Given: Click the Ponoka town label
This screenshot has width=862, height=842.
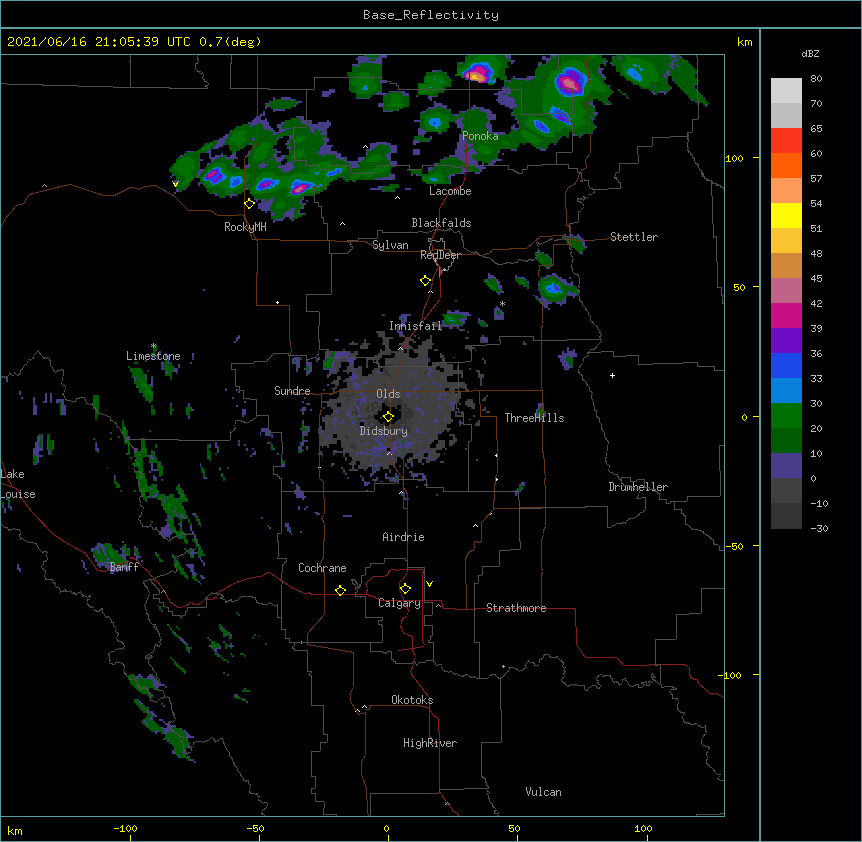Looking at the screenshot, I should pyautogui.click(x=480, y=136).
